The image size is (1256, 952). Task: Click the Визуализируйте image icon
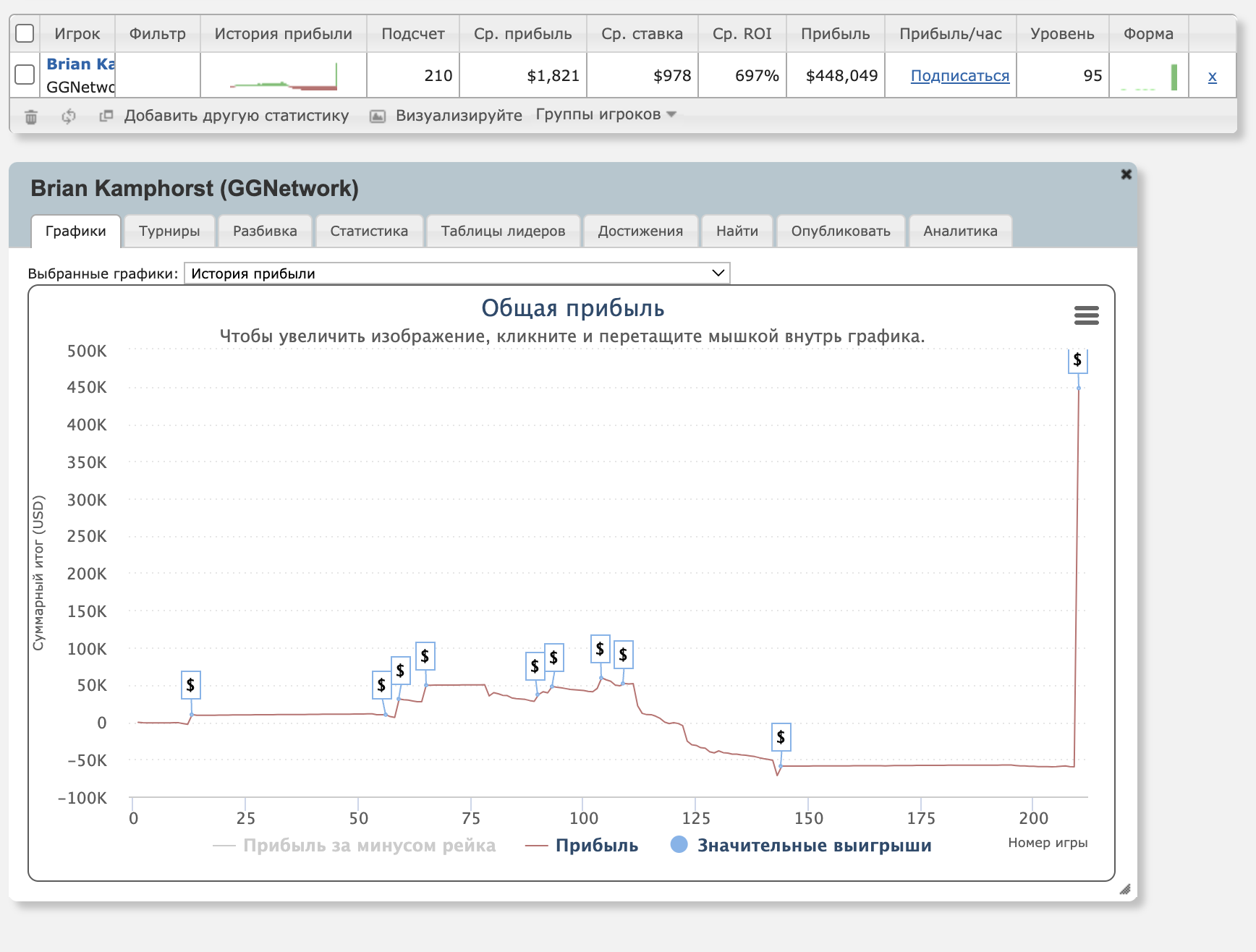pyautogui.click(x=377, y=116)
